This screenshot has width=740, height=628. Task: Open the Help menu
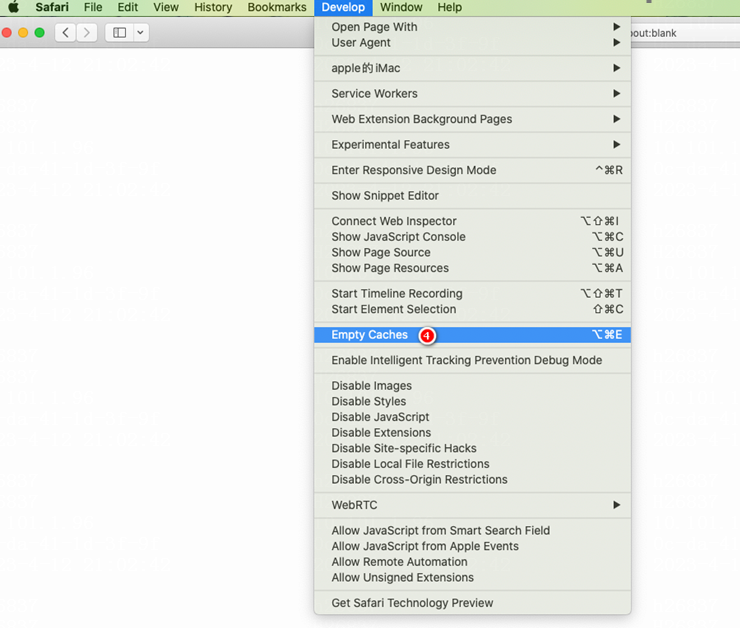coord(449,7)
